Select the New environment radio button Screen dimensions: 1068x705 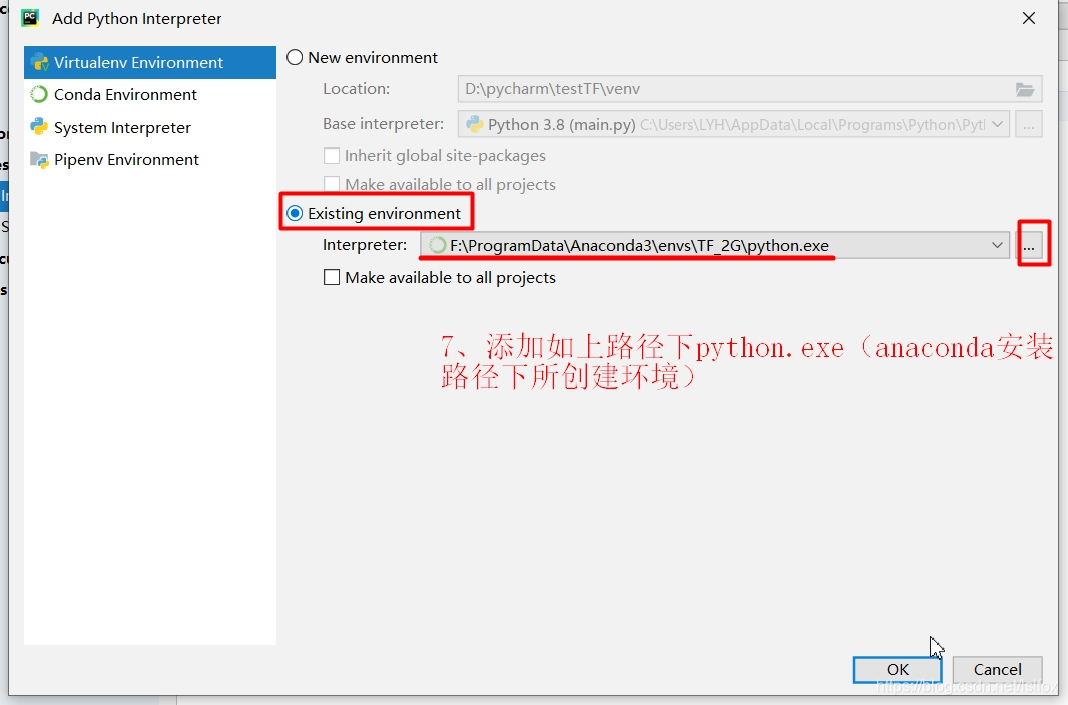(294, 57)
